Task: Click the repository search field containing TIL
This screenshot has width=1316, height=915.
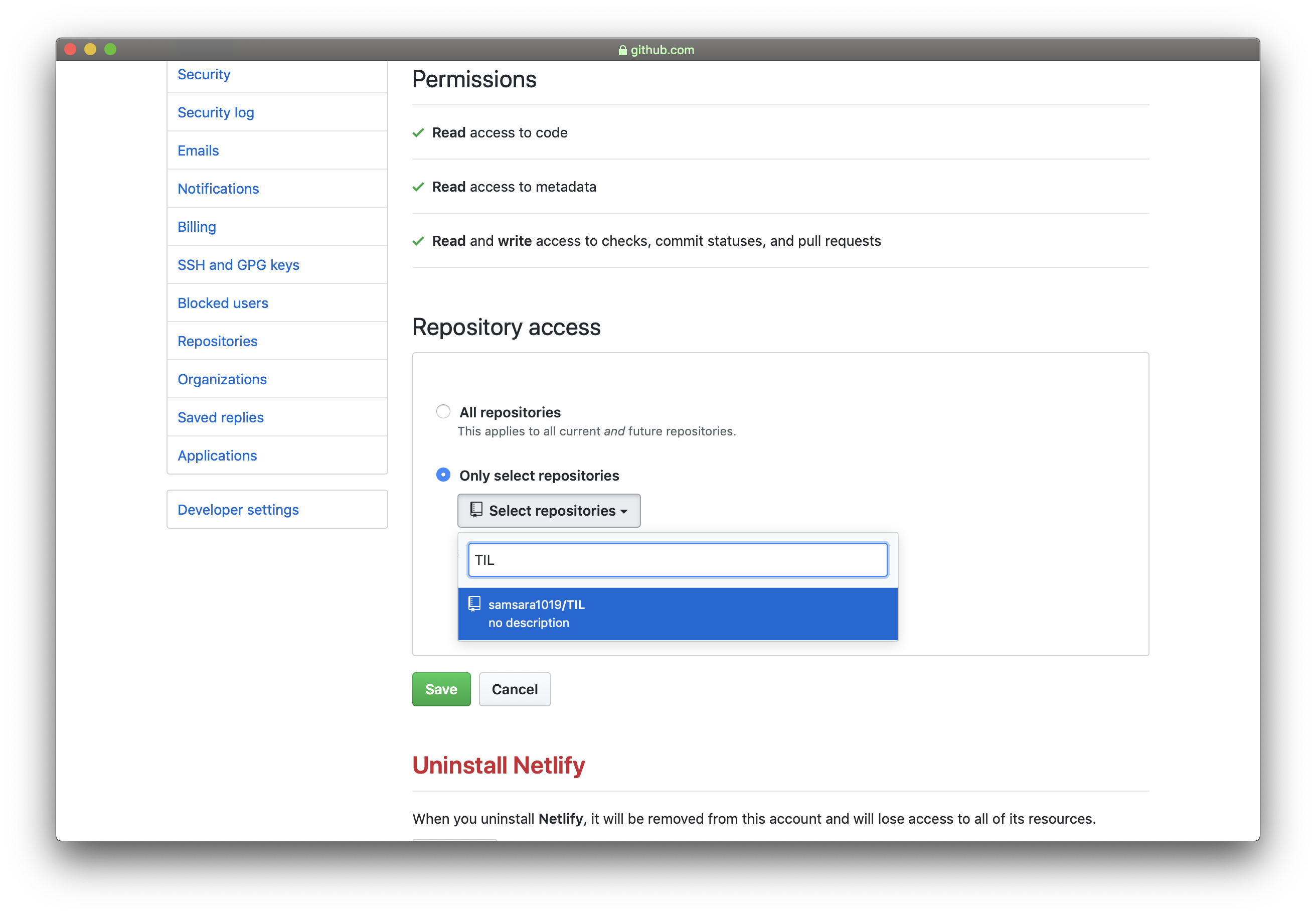Action: coord(677,559)
